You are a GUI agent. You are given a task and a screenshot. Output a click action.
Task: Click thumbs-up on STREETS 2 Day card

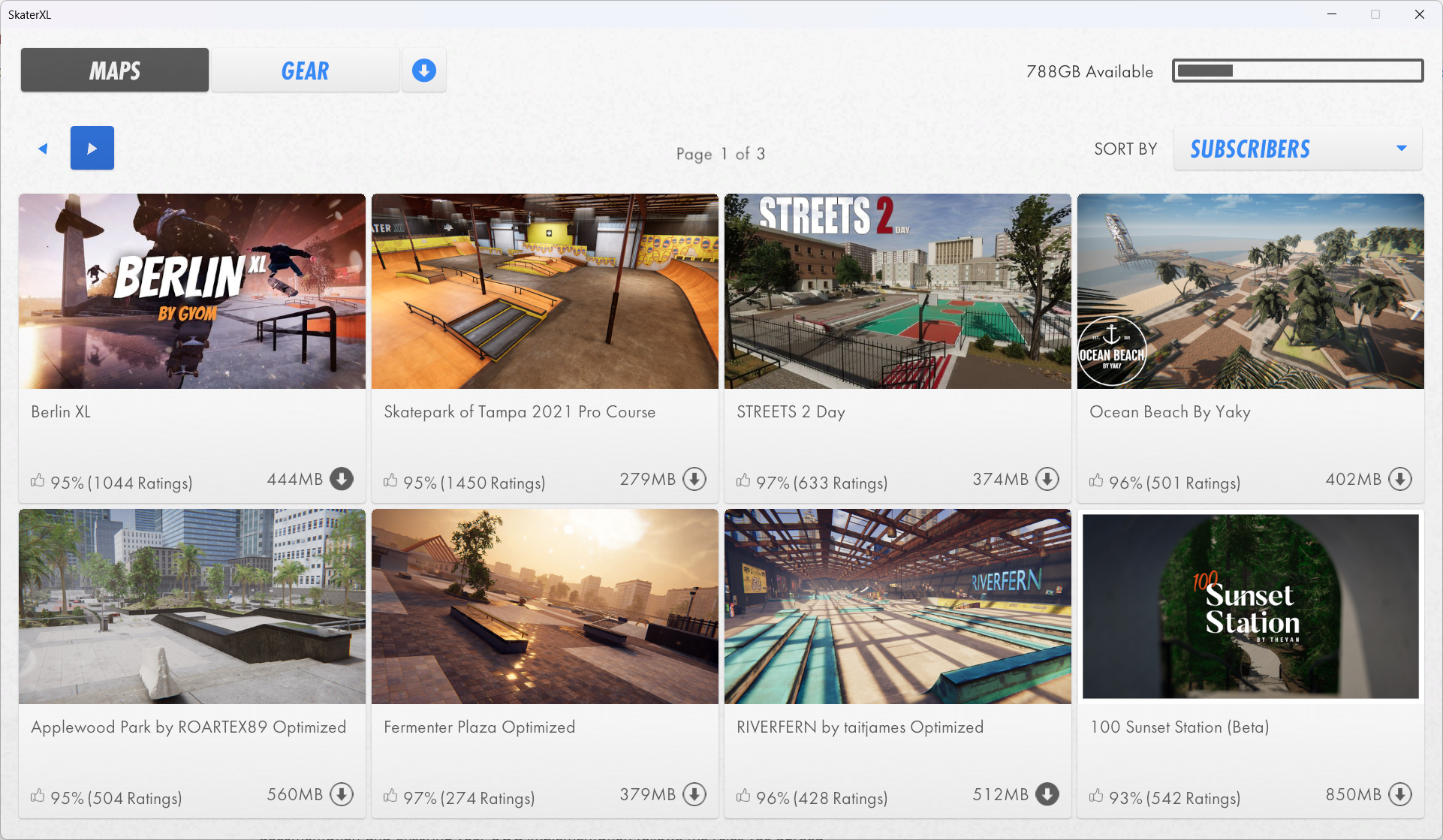743,480
